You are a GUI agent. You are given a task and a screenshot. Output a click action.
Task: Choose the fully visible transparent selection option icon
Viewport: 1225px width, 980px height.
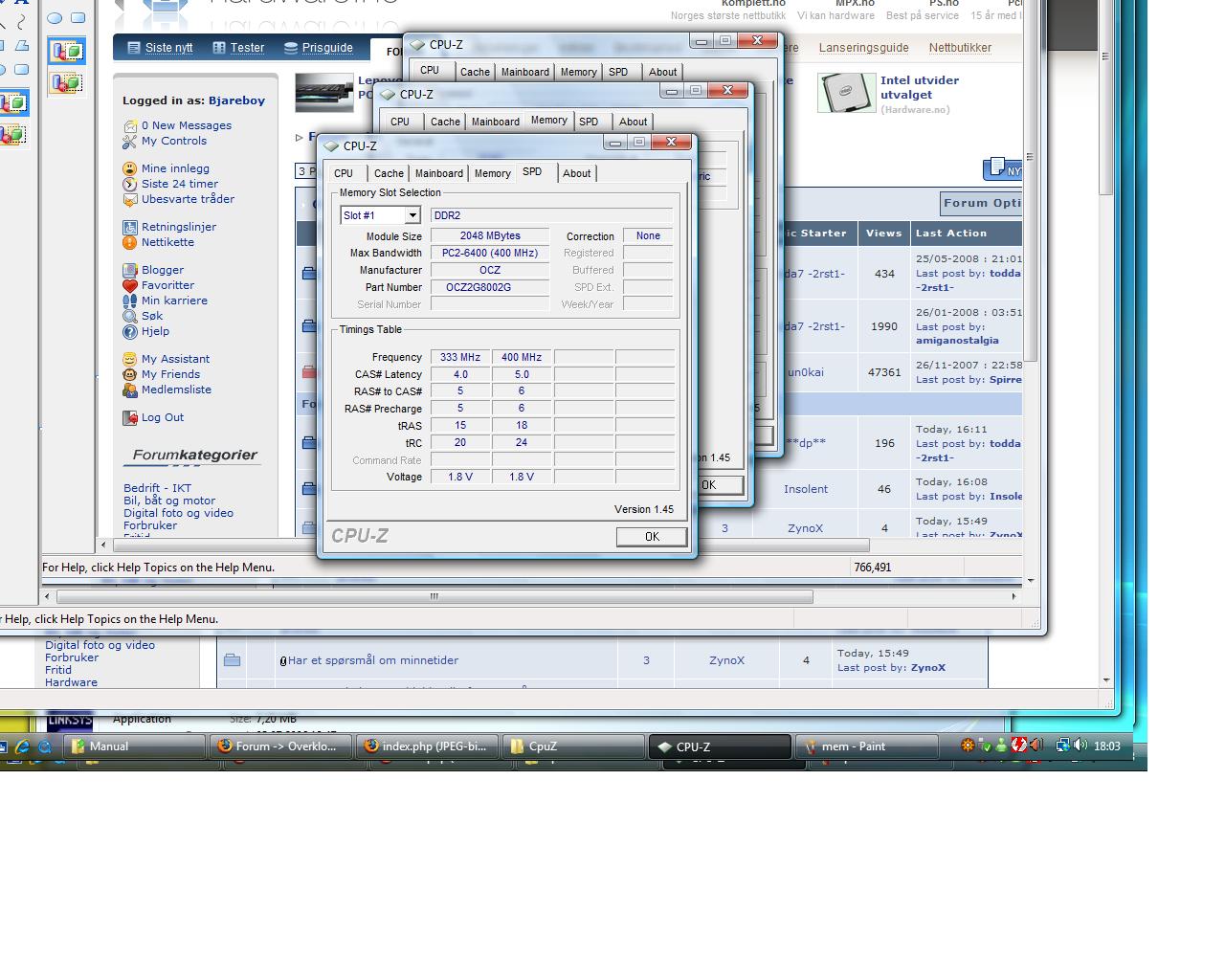(x=66, y=82)
